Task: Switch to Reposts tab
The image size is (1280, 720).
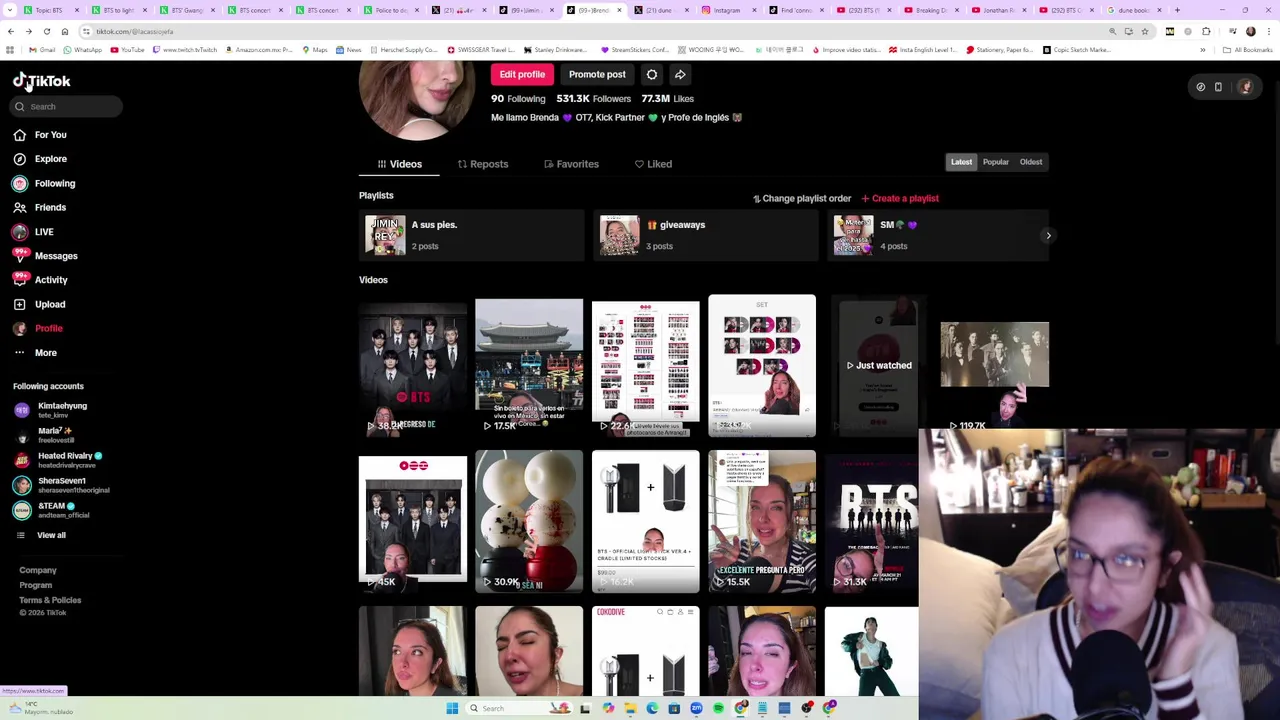Action: click(483, 164)
